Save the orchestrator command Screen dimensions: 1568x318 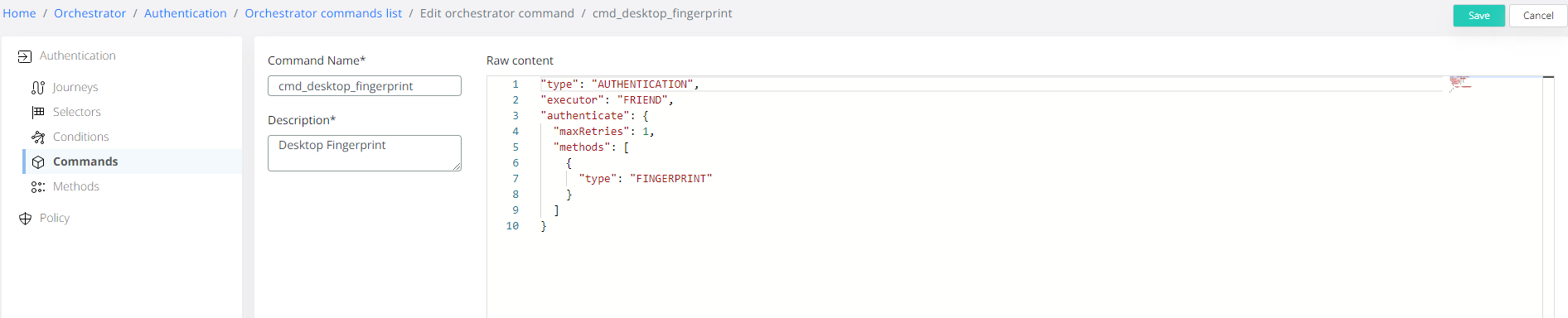(x=1478, y=16)
